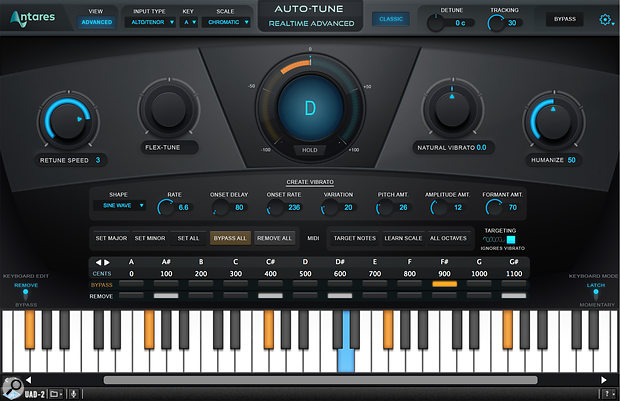620x401 pixels.
Task: Click the Onset Delay knob
Action: (220, 207)
